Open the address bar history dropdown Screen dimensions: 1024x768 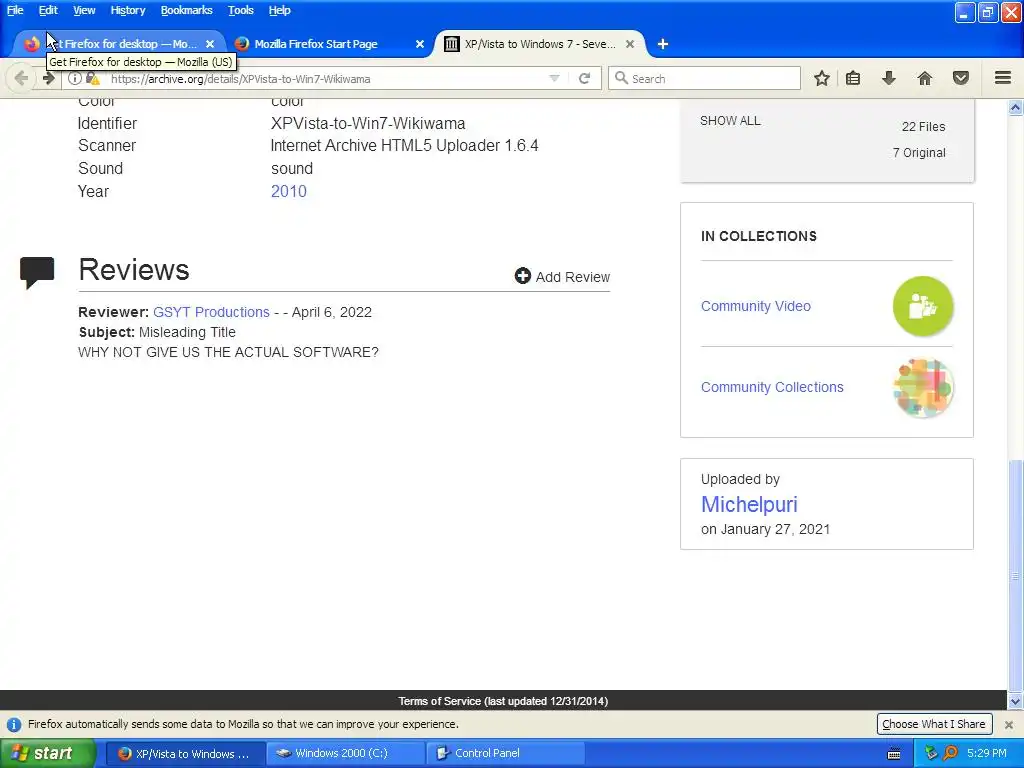click(x=554, y=78)
